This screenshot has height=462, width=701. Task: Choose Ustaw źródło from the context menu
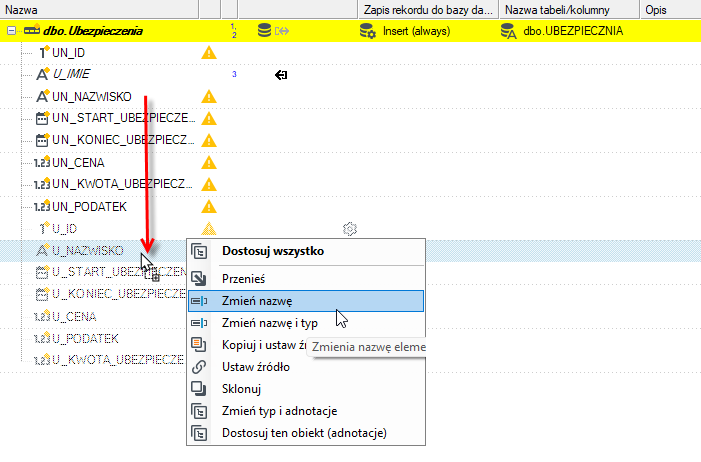(x=306, y=367)
